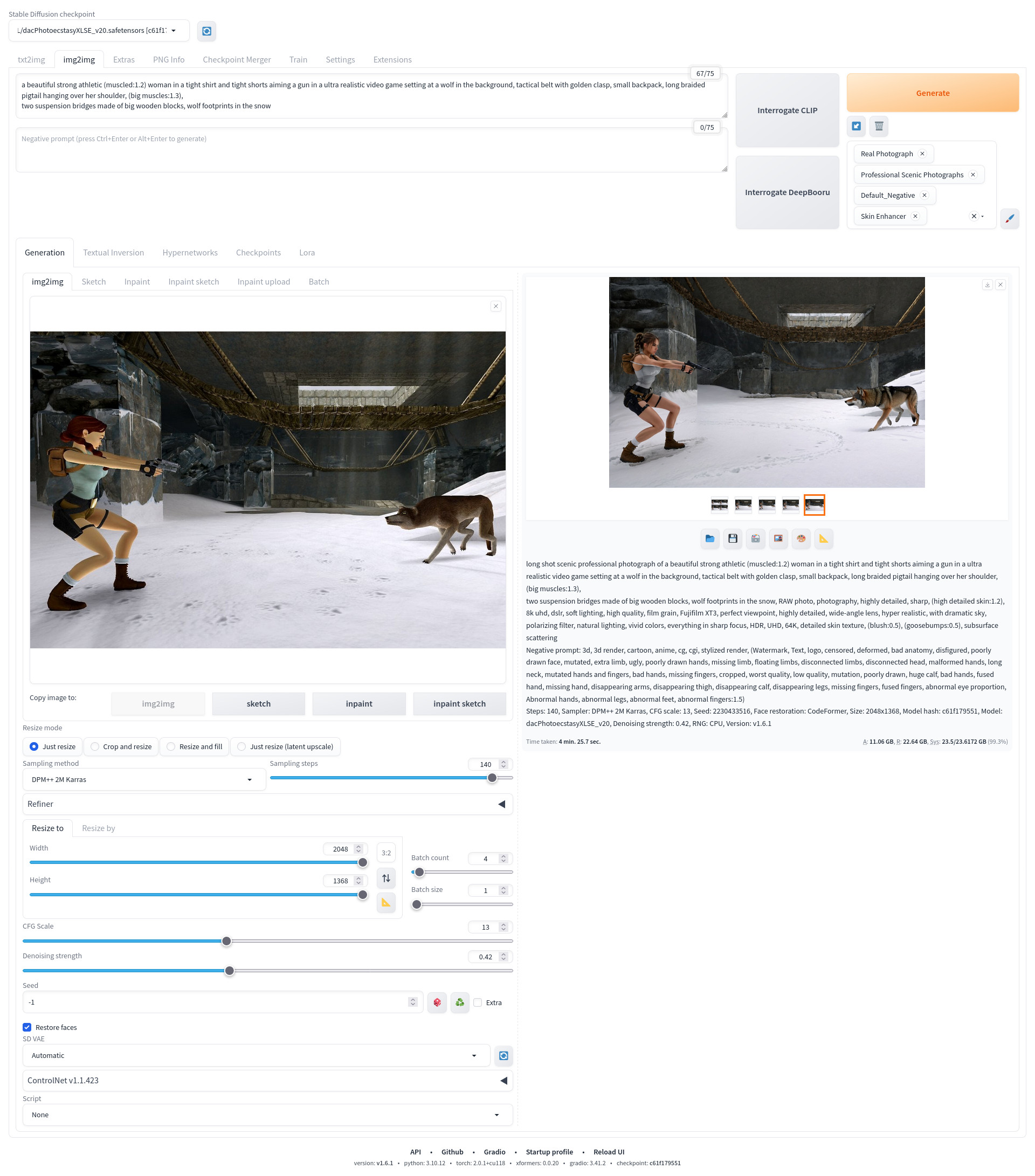The image size is (1035, 1176).
Task: Open the Sampling method dropdown
Action: (x=144, y=779)
